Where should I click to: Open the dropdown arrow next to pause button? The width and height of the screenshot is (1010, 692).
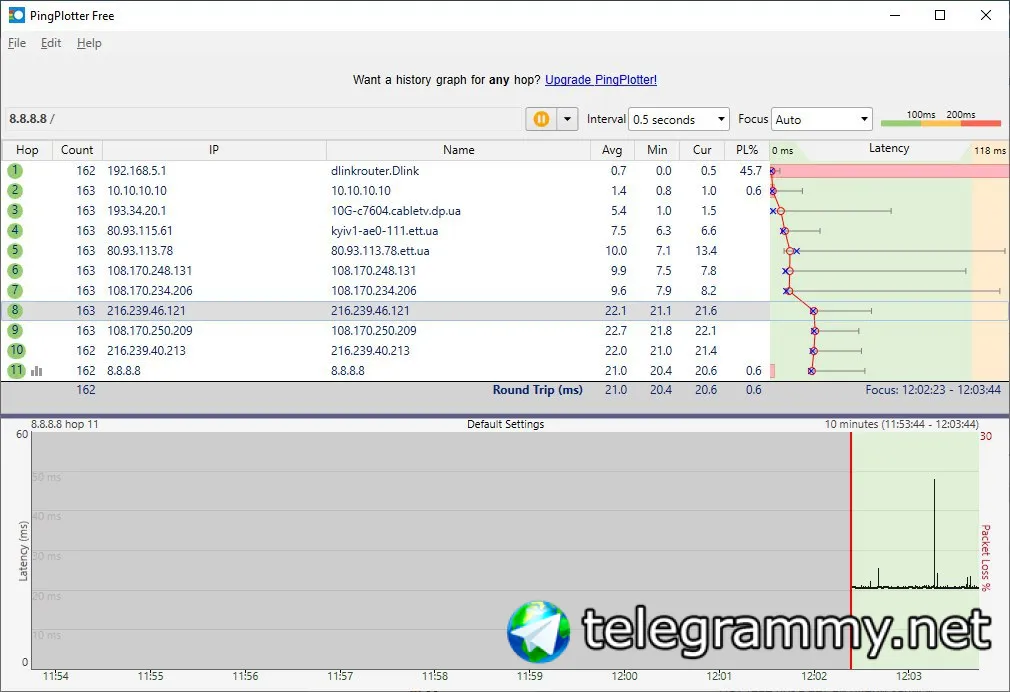point(567,119)
